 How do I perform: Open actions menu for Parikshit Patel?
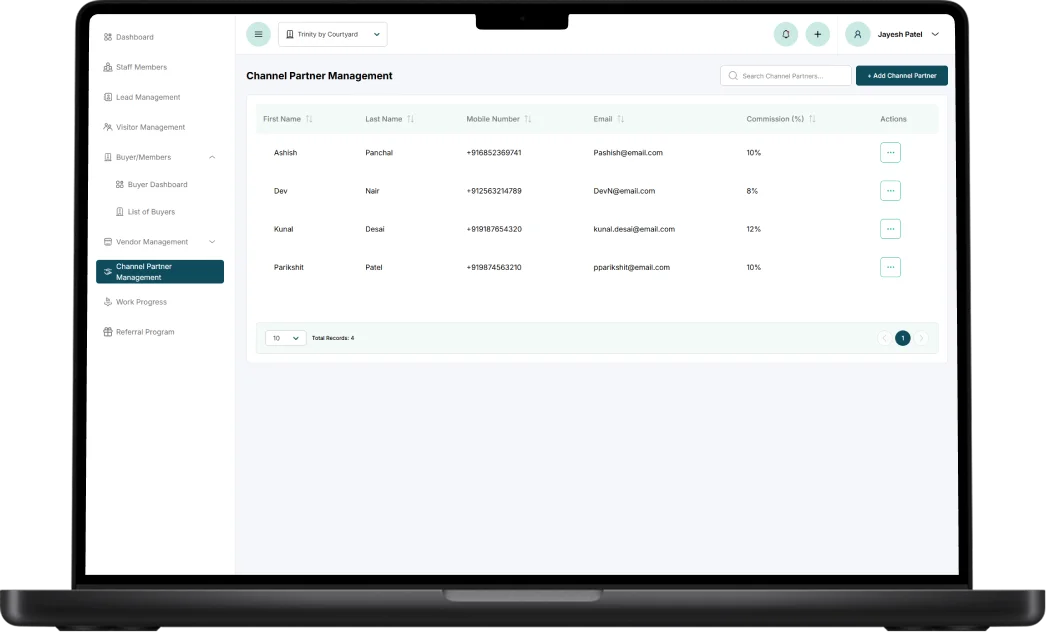(x=890, y=267)
